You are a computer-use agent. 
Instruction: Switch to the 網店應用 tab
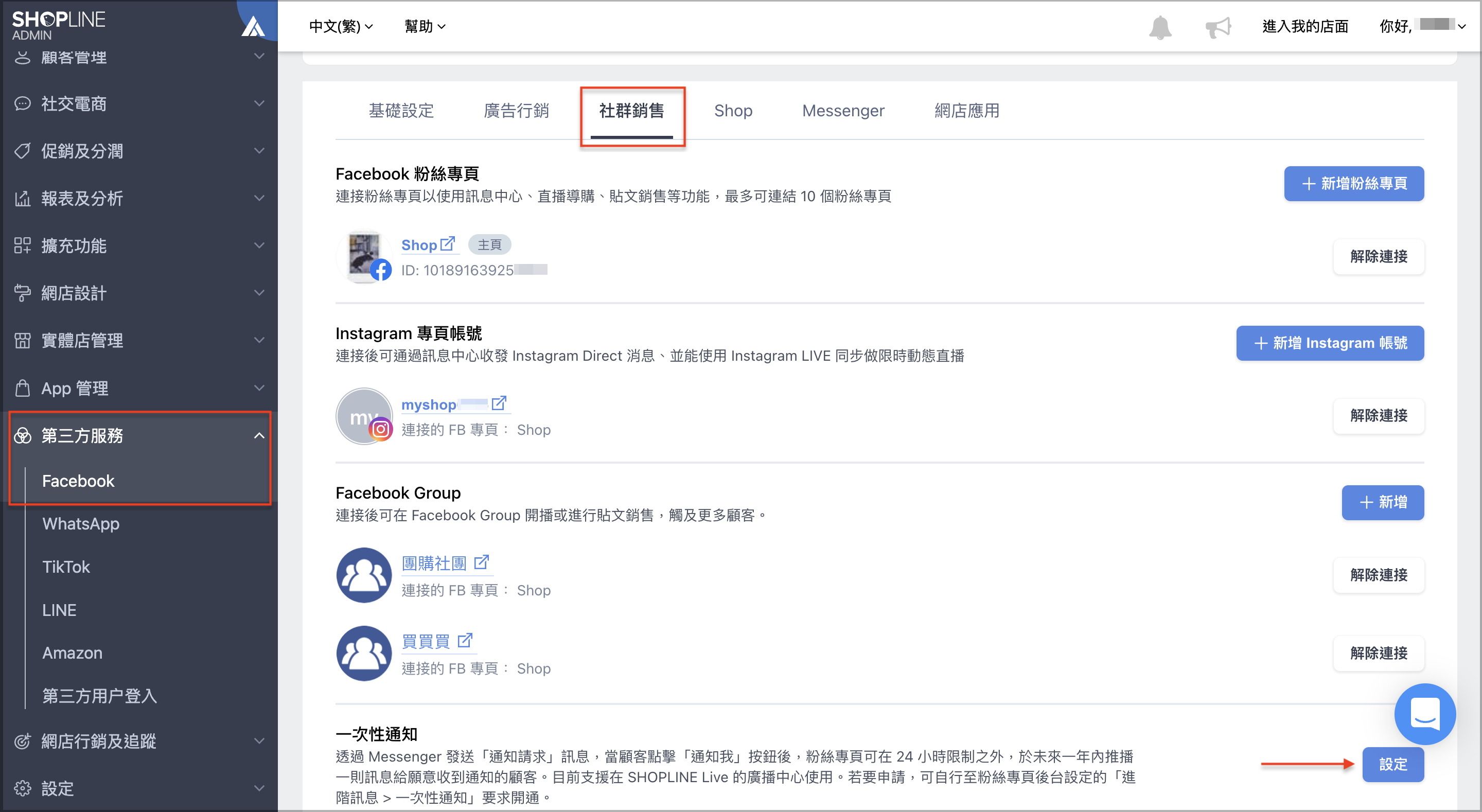(966, 111)
